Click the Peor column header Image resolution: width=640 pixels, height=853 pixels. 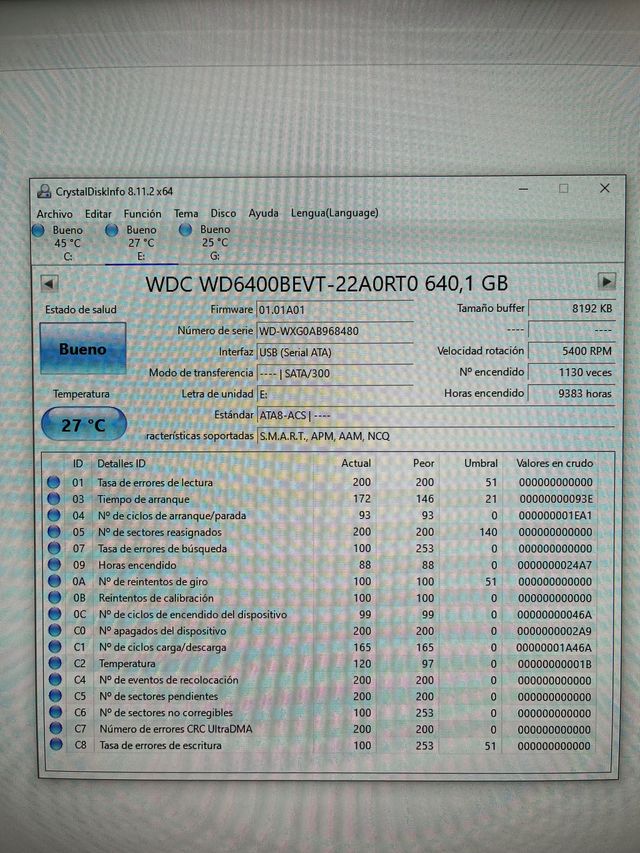pos(423,463)
